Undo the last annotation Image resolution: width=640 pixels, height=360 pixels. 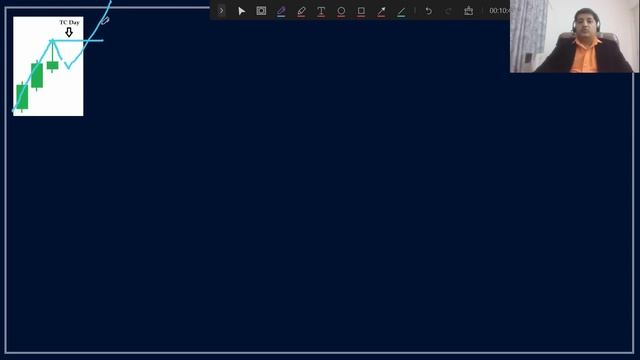click(x=429, y=11)
